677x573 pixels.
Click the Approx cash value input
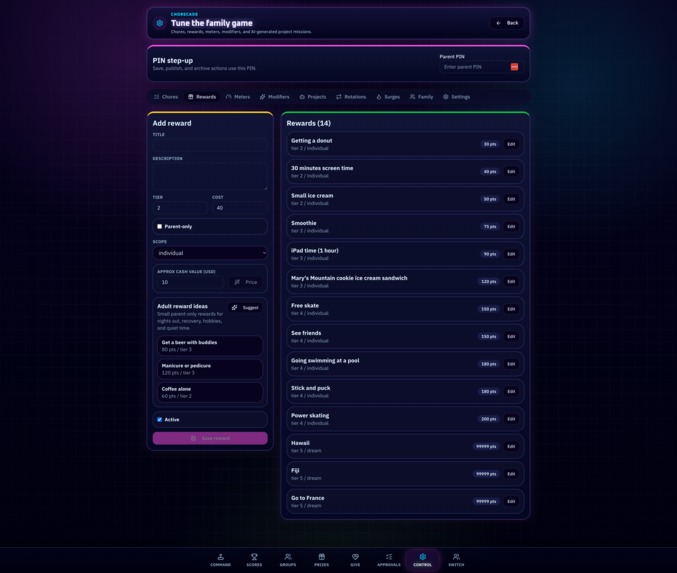click(190, 282)
